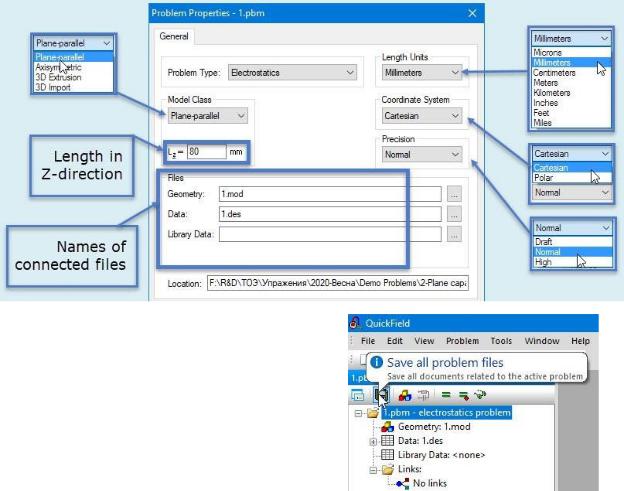Browse for the Library Data file

point(454,234)
